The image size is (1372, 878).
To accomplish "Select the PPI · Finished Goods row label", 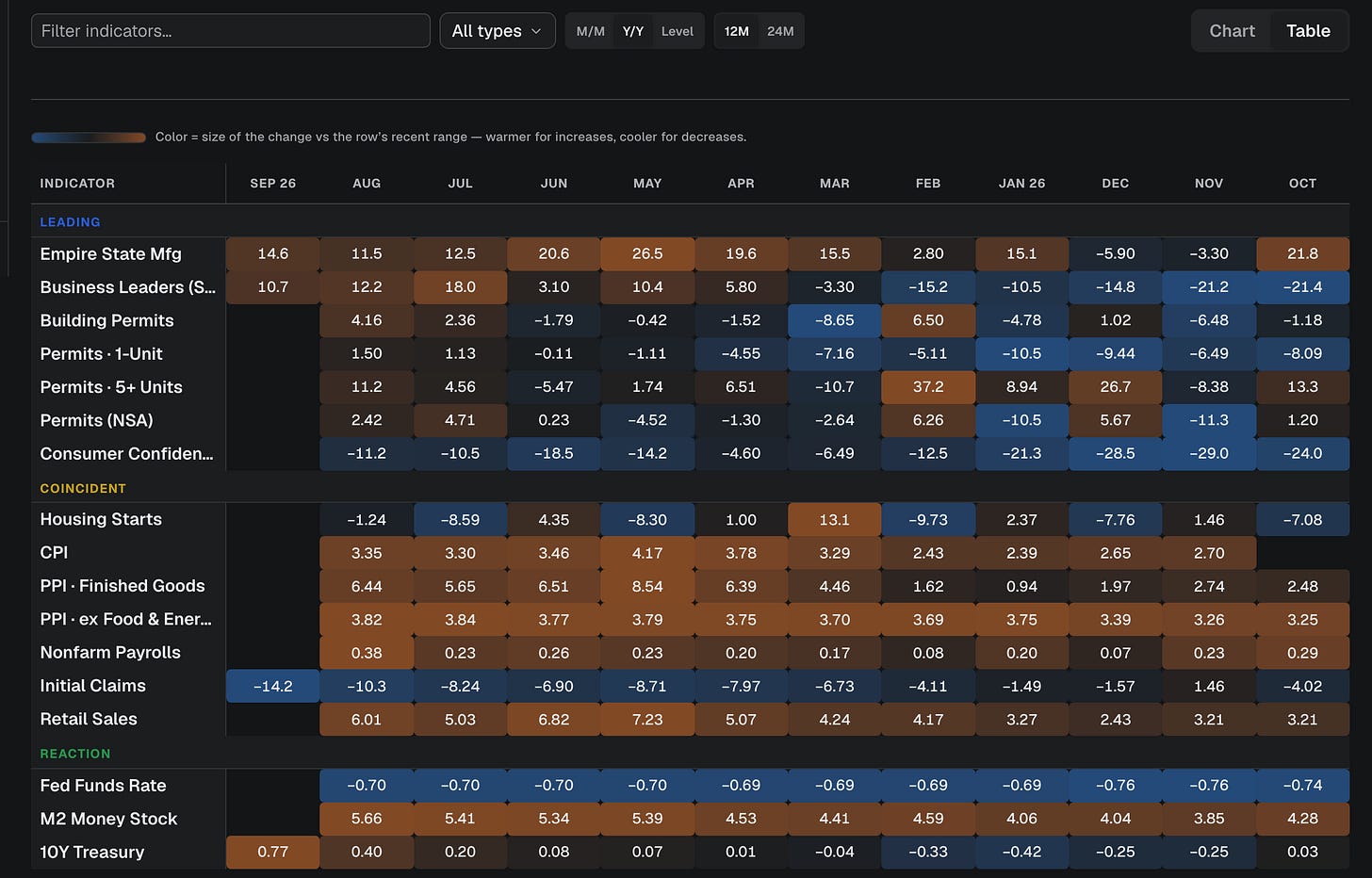I will coord(122,586).
